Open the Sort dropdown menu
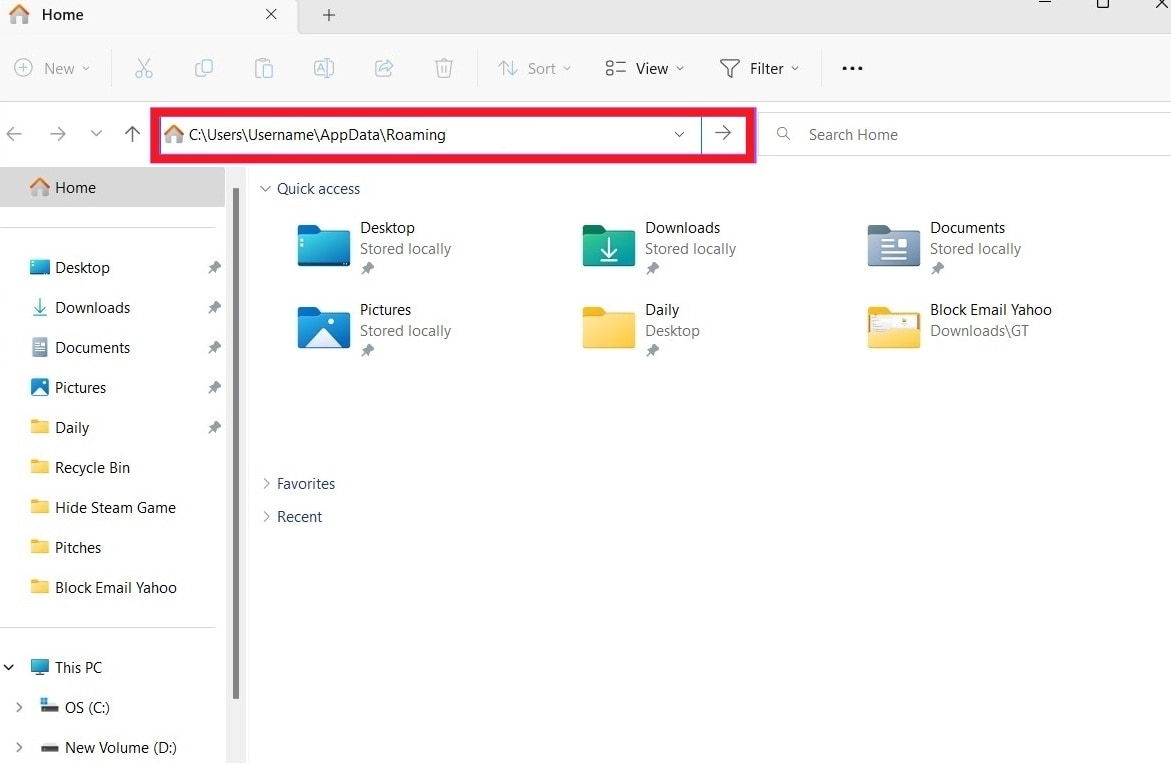 click(535, 69)
